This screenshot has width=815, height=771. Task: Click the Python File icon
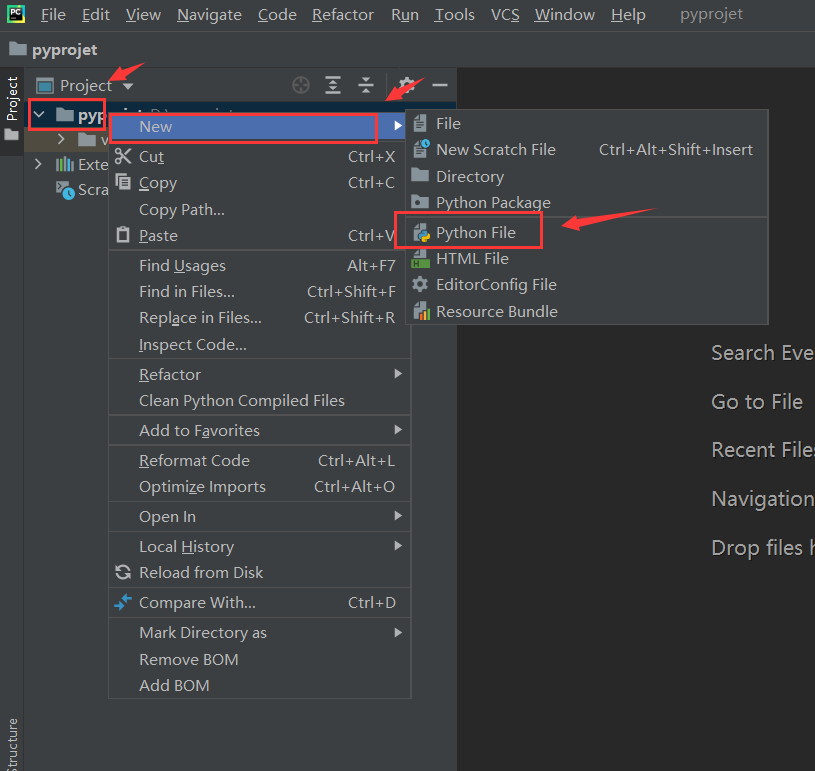click(422, 232)
